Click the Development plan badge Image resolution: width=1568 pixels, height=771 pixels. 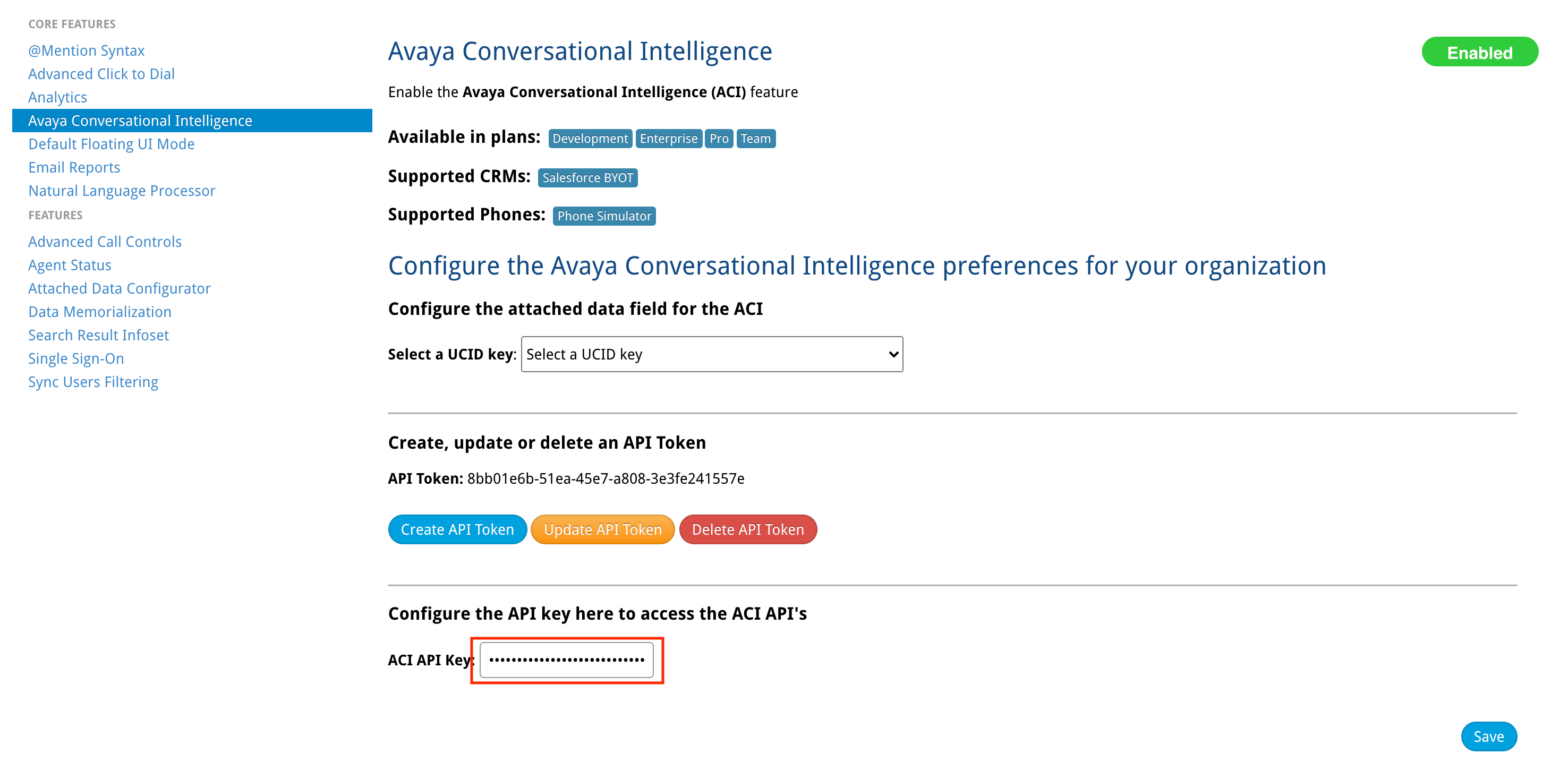(x=590, y=139)
